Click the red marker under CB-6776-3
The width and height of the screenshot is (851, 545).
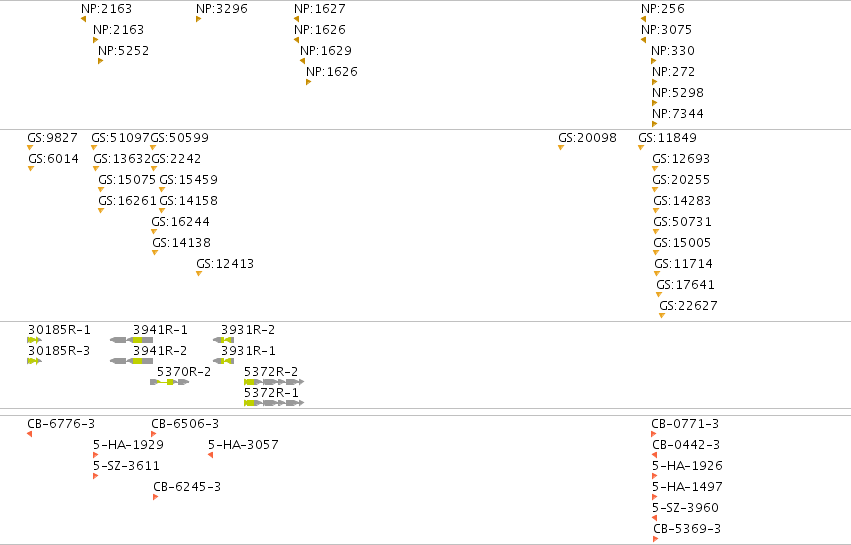point(30,434)
